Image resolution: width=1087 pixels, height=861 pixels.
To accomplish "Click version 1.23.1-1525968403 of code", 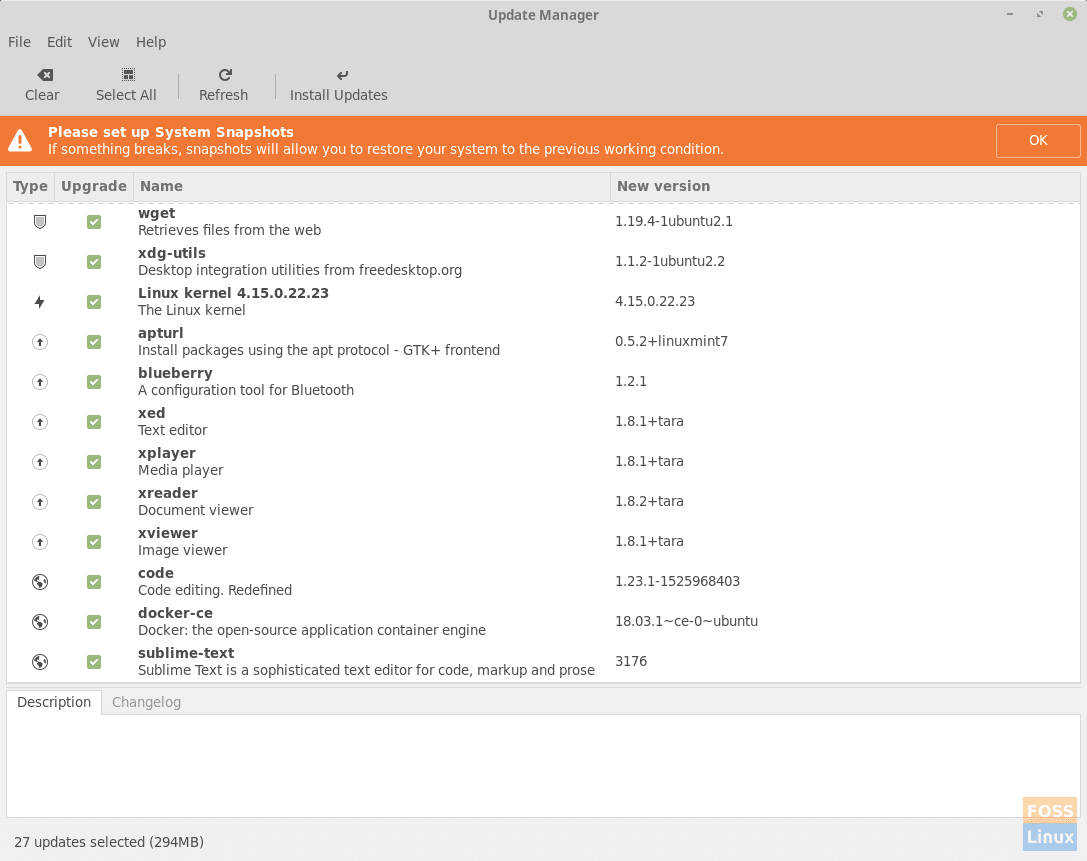I will pyautogui.click(x=677, y=582).
